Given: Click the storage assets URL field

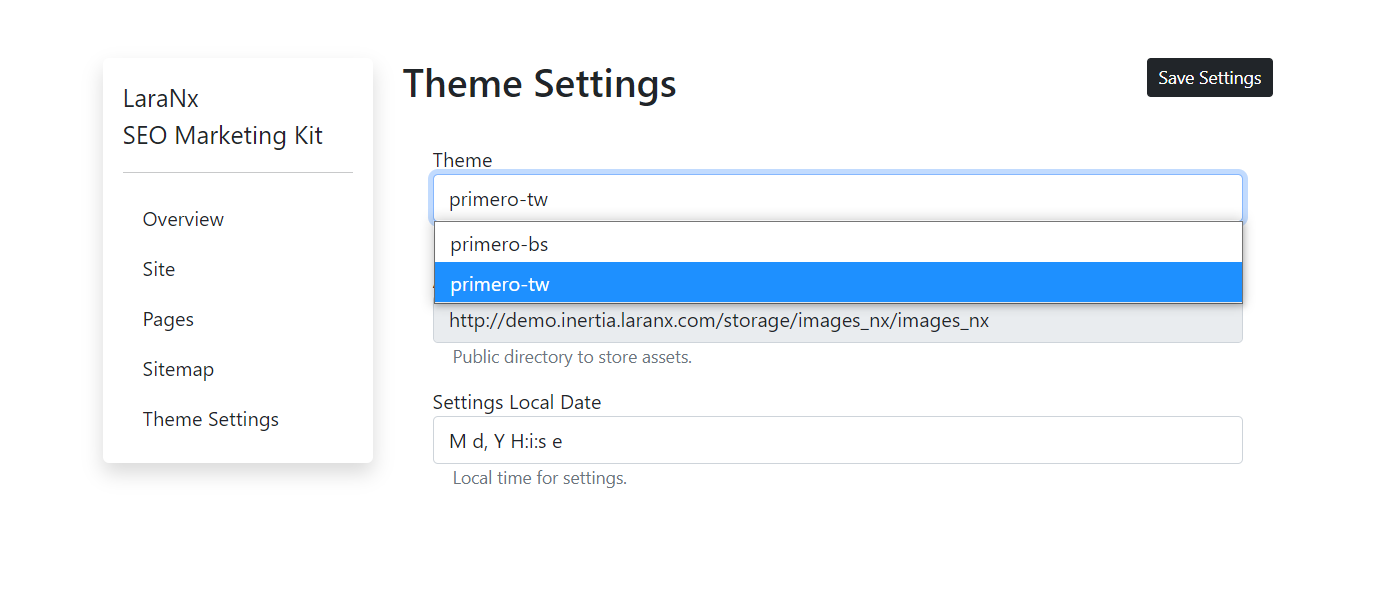Looking at the screenshot, I should pos(837,320).
